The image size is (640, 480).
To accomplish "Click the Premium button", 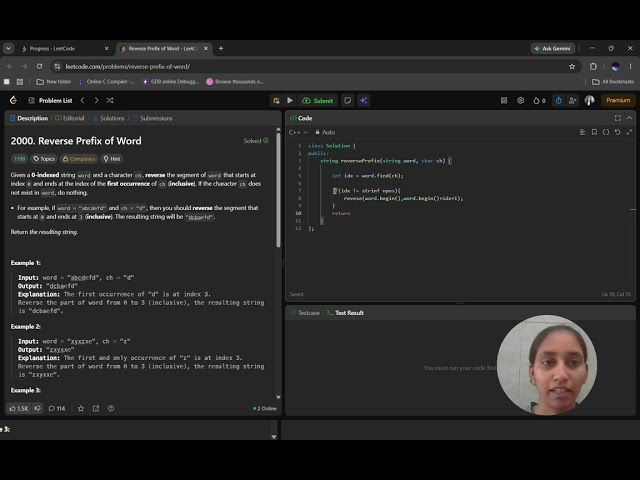I will coord(618,100).
